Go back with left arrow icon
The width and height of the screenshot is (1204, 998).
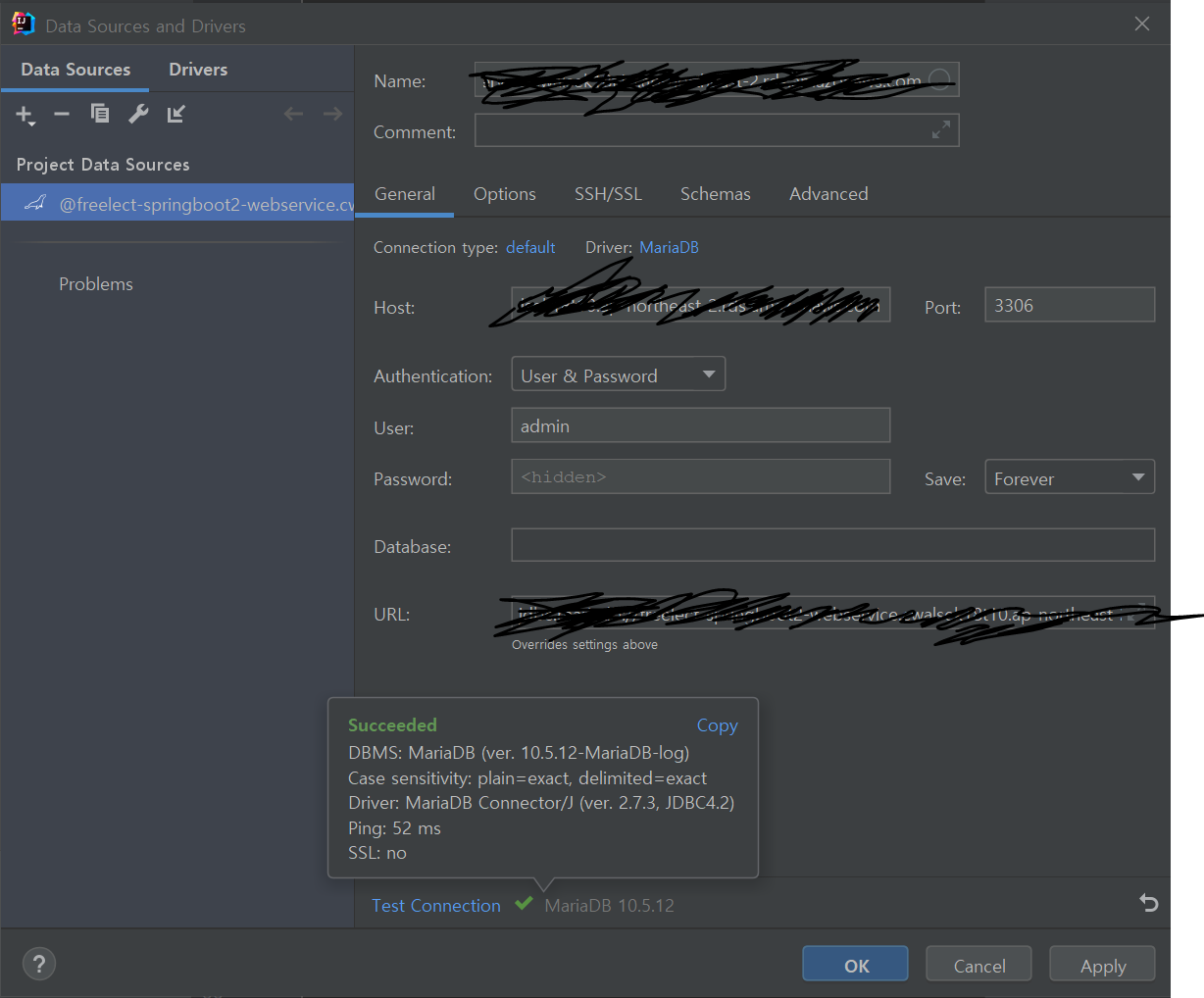pyautogui.click(x=293, y=114)
